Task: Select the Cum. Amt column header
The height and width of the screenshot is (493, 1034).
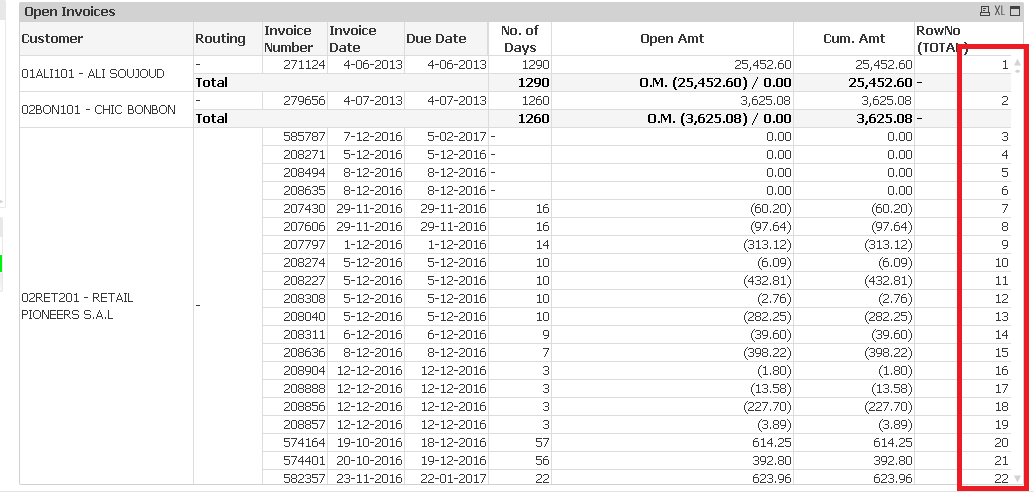Action: click(853, 39)
